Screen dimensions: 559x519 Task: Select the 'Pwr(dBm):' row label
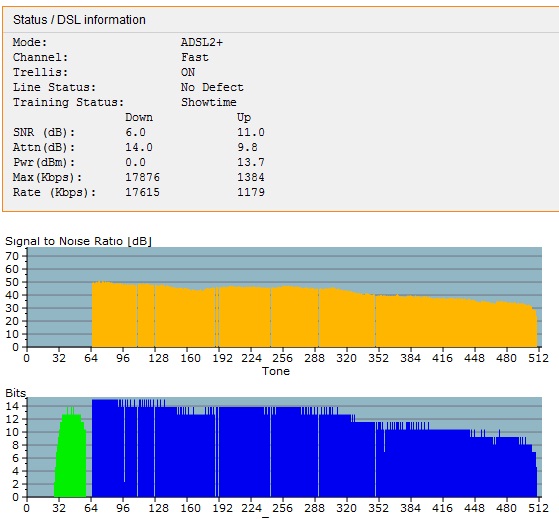(44, 162)
